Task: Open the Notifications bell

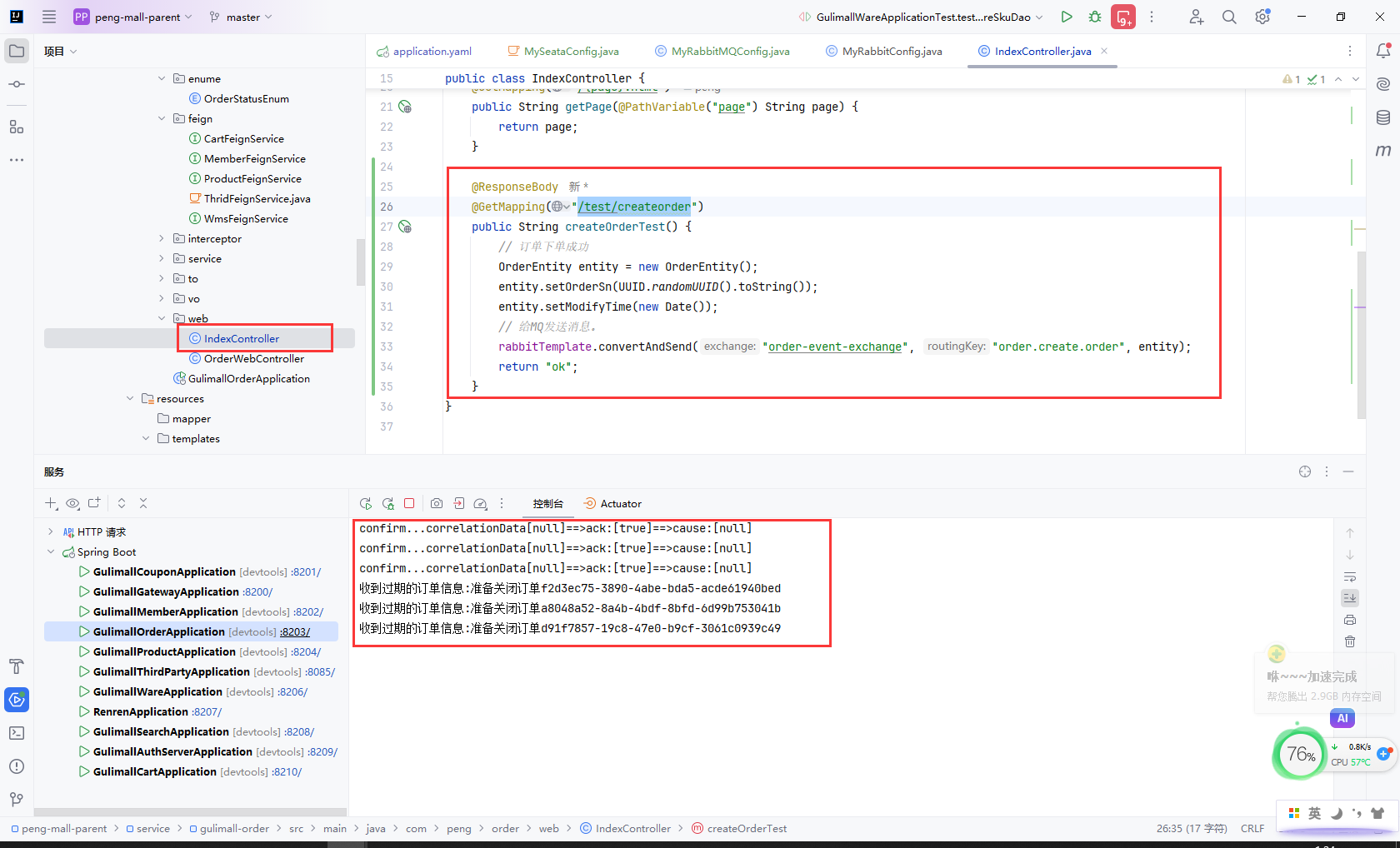Action: 1383,51
